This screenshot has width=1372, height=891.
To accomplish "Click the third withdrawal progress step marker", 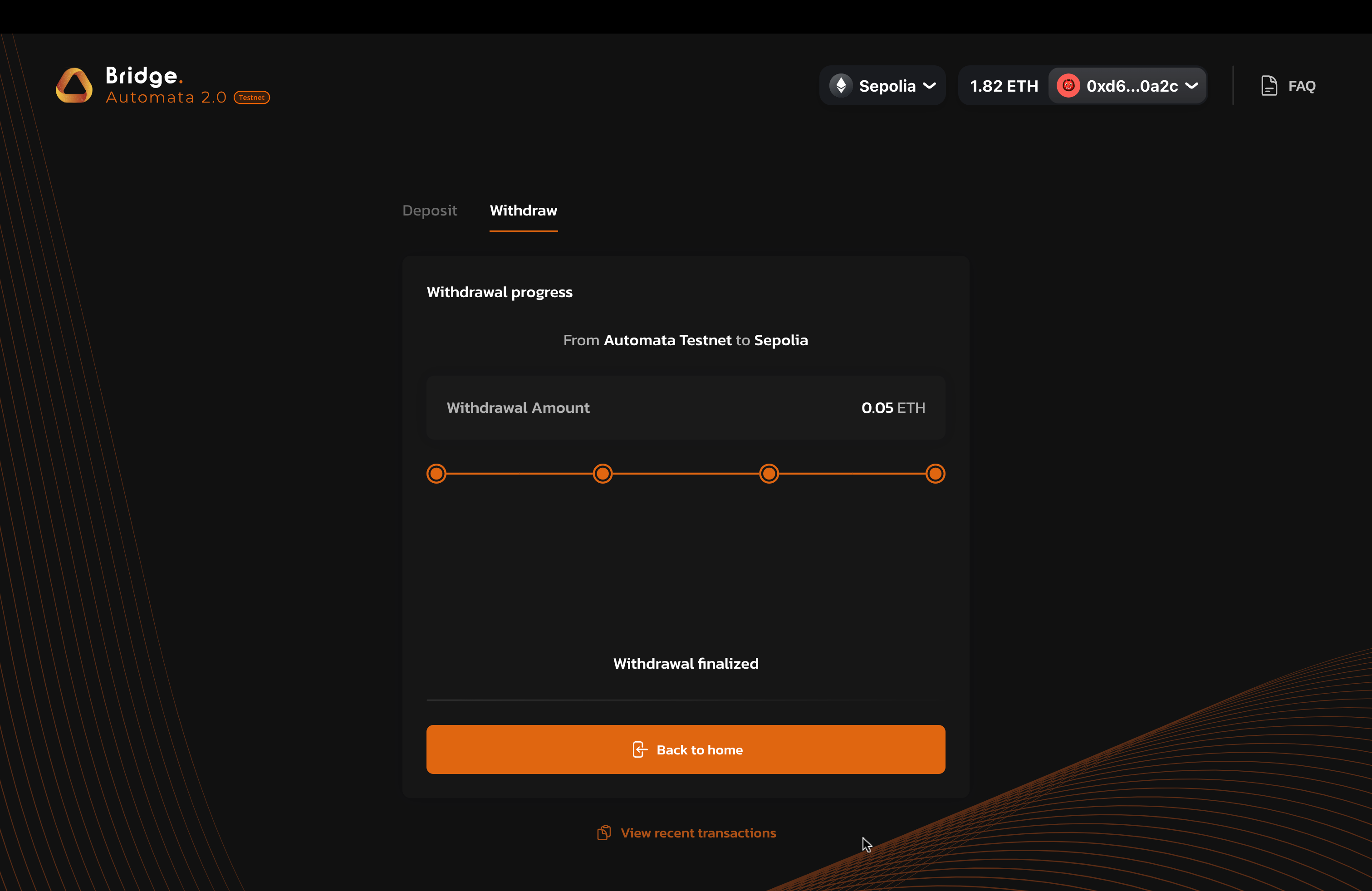I will pos(769,474).
